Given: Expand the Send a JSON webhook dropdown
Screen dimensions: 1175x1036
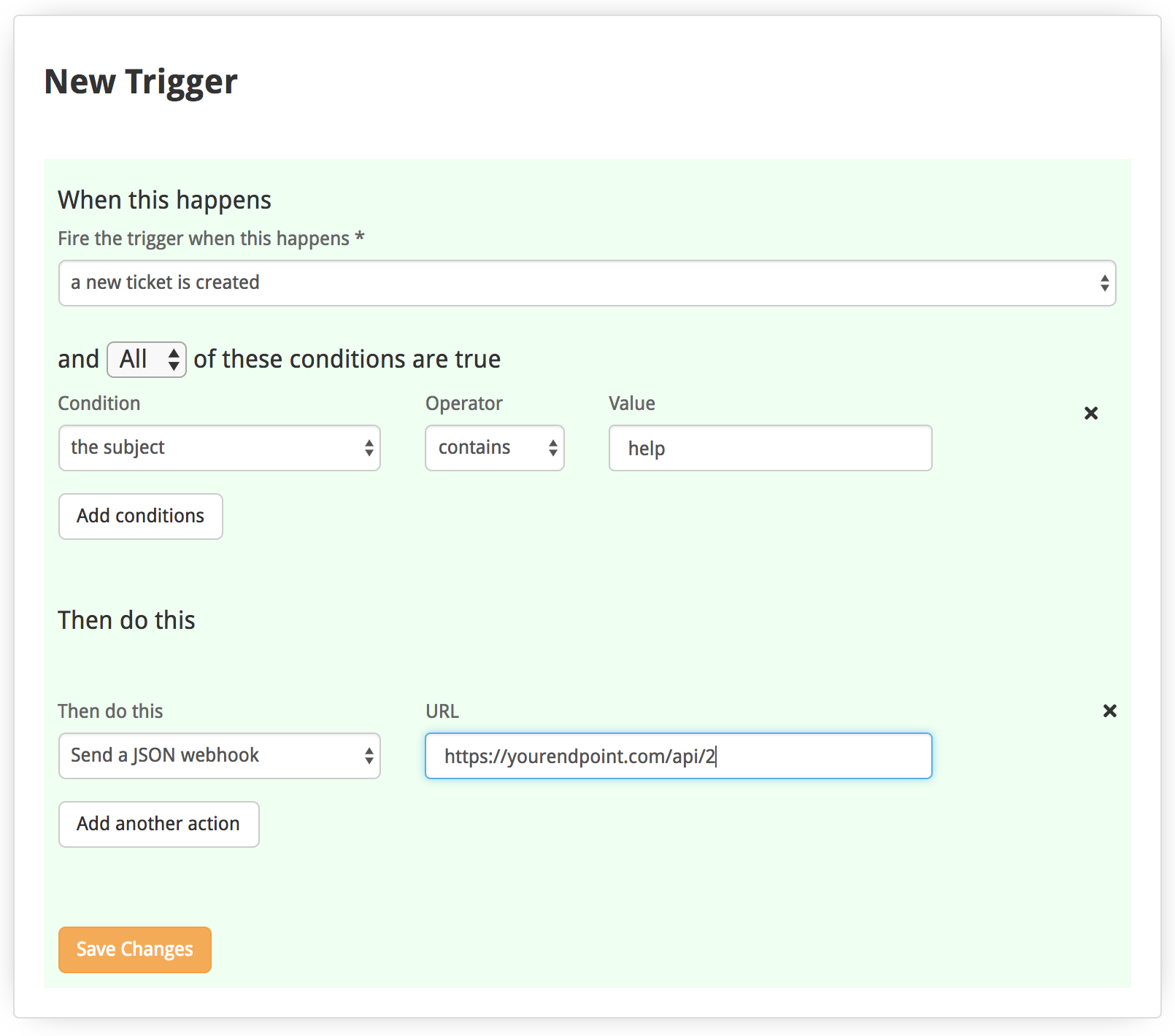Looking at the screenshot, I should pyautogui.click(x=219, y=756).
